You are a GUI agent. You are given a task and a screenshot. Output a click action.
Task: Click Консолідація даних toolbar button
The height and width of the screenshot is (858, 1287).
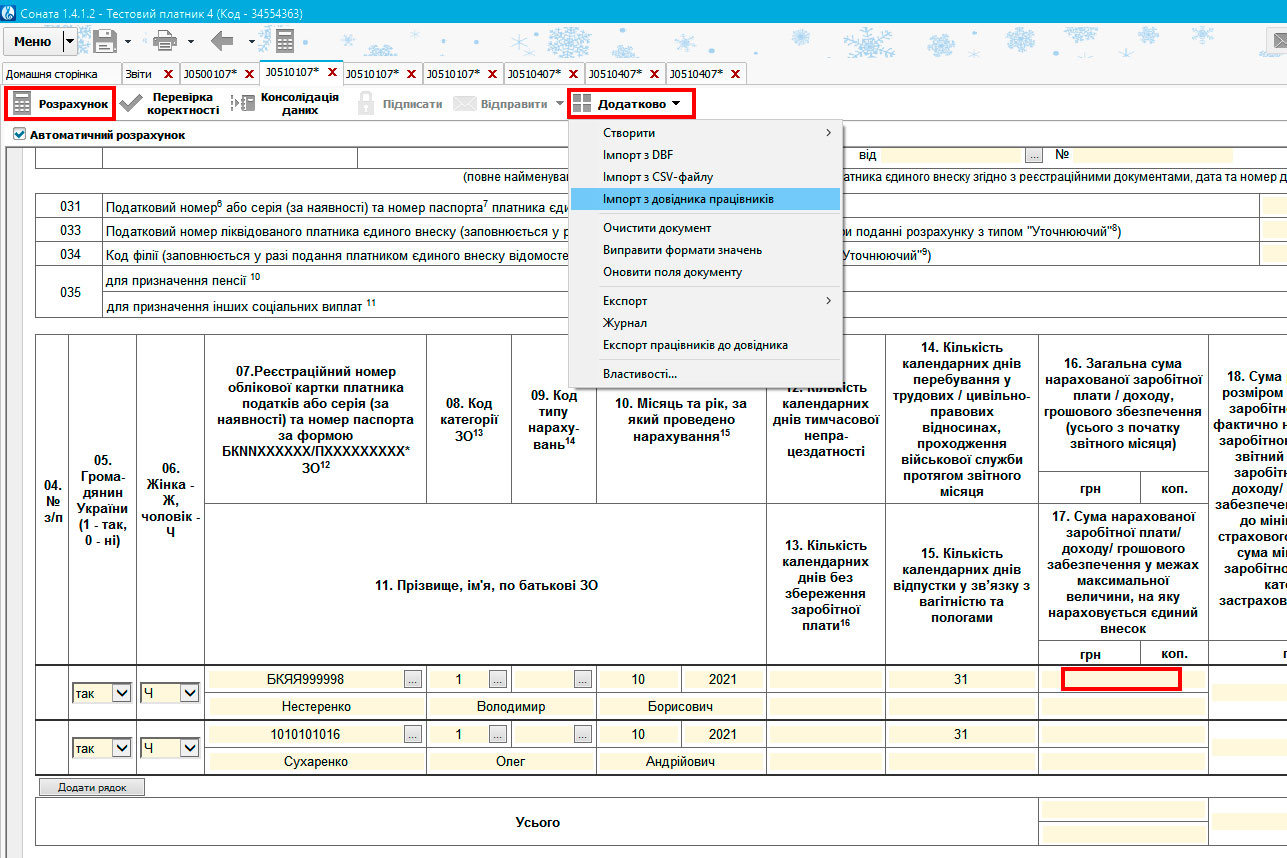286,104
